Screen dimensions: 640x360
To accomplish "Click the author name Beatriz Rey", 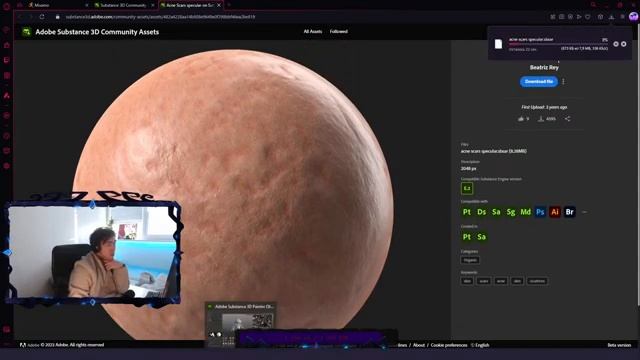I will (x=544, y=67).
